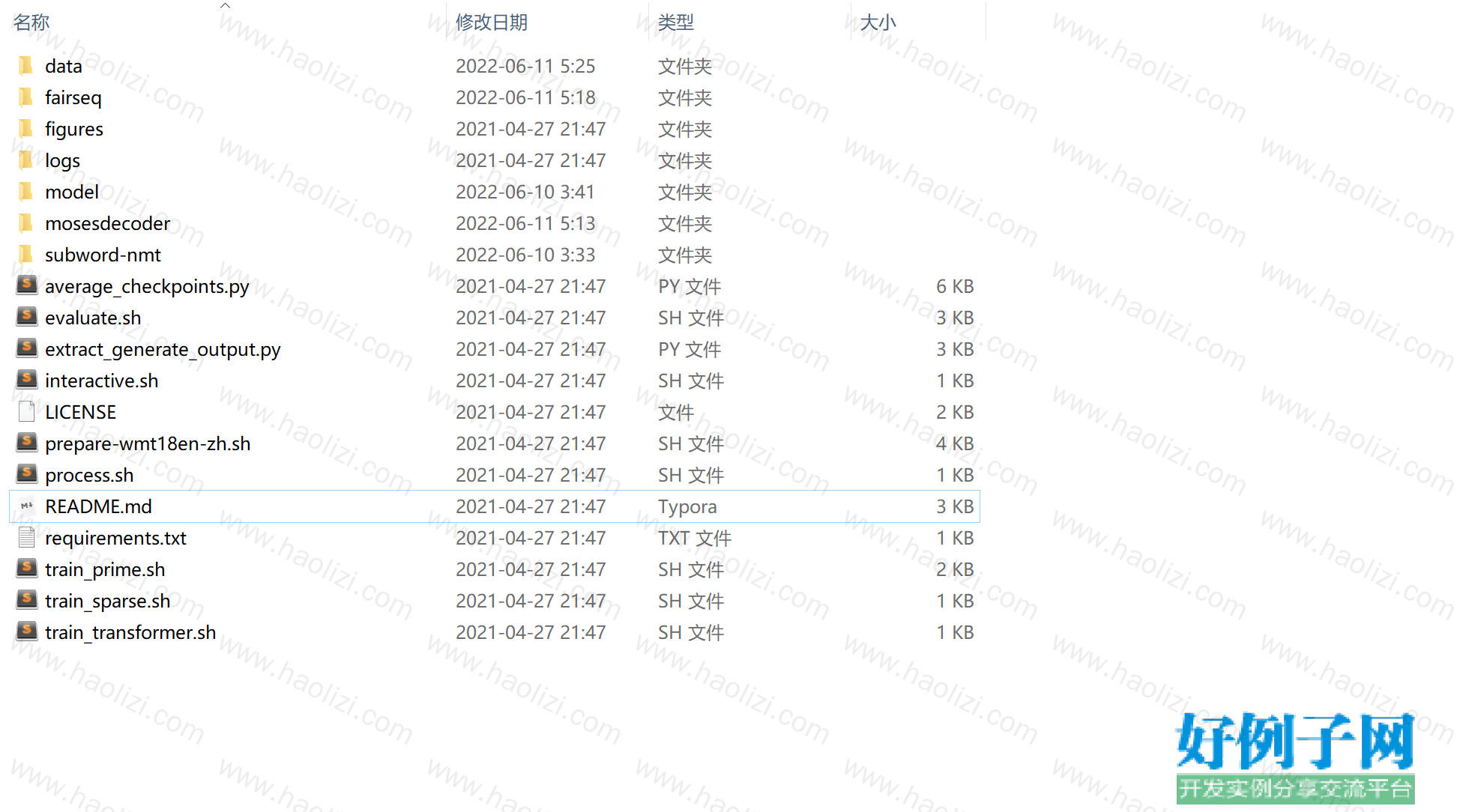Click the README.md markdown icon

(x=27, y=506)
